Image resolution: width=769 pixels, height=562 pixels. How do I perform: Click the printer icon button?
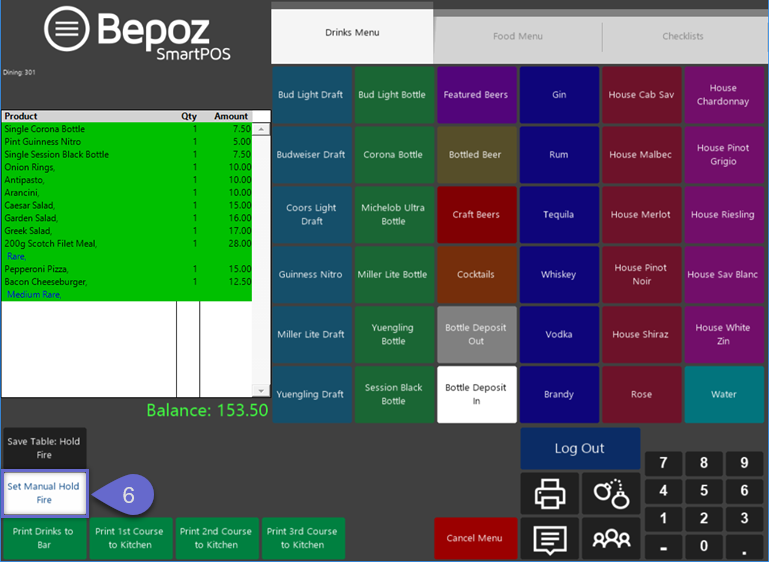[x=550, y=494]
